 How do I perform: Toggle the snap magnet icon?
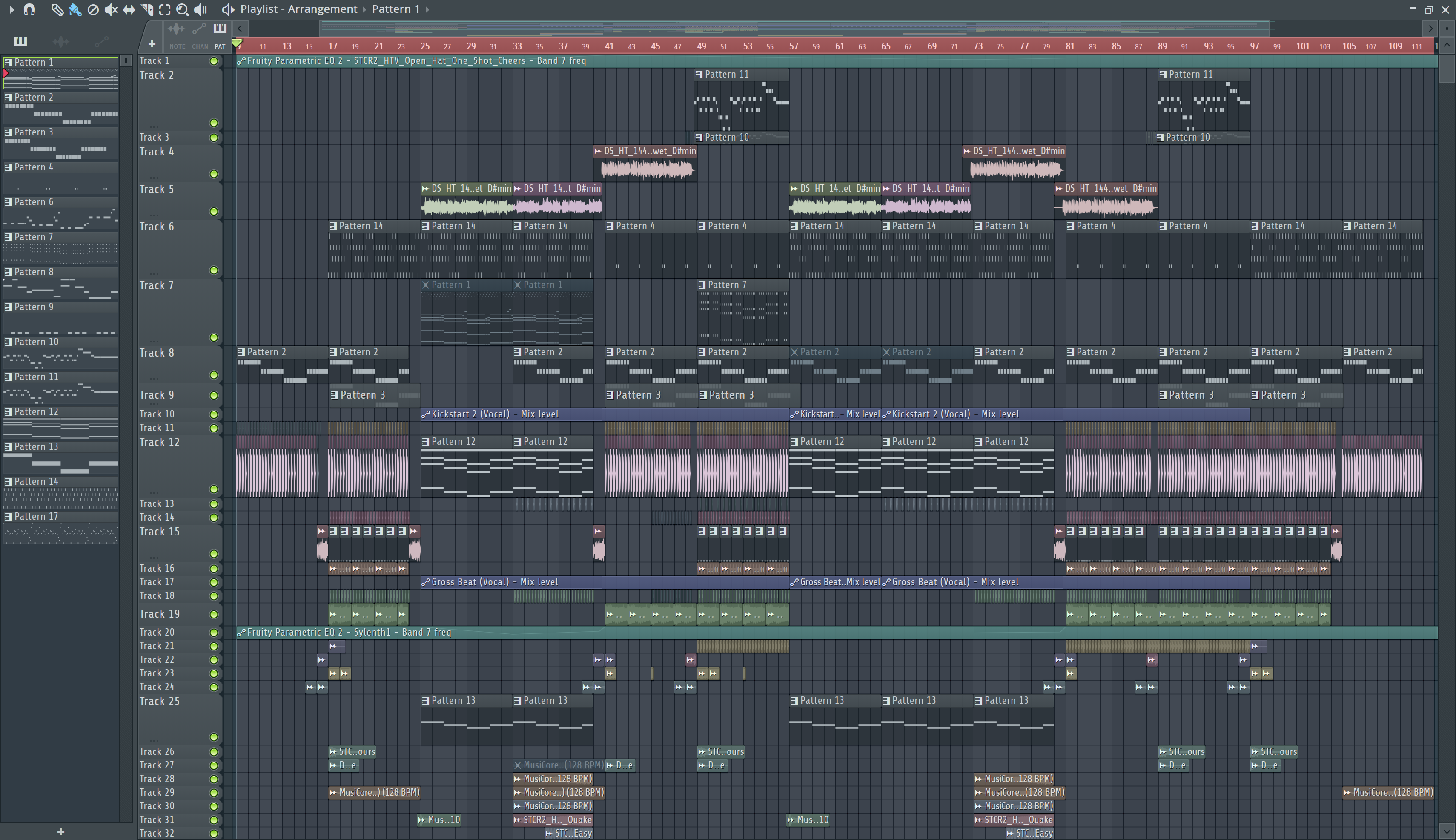[29, 9]
